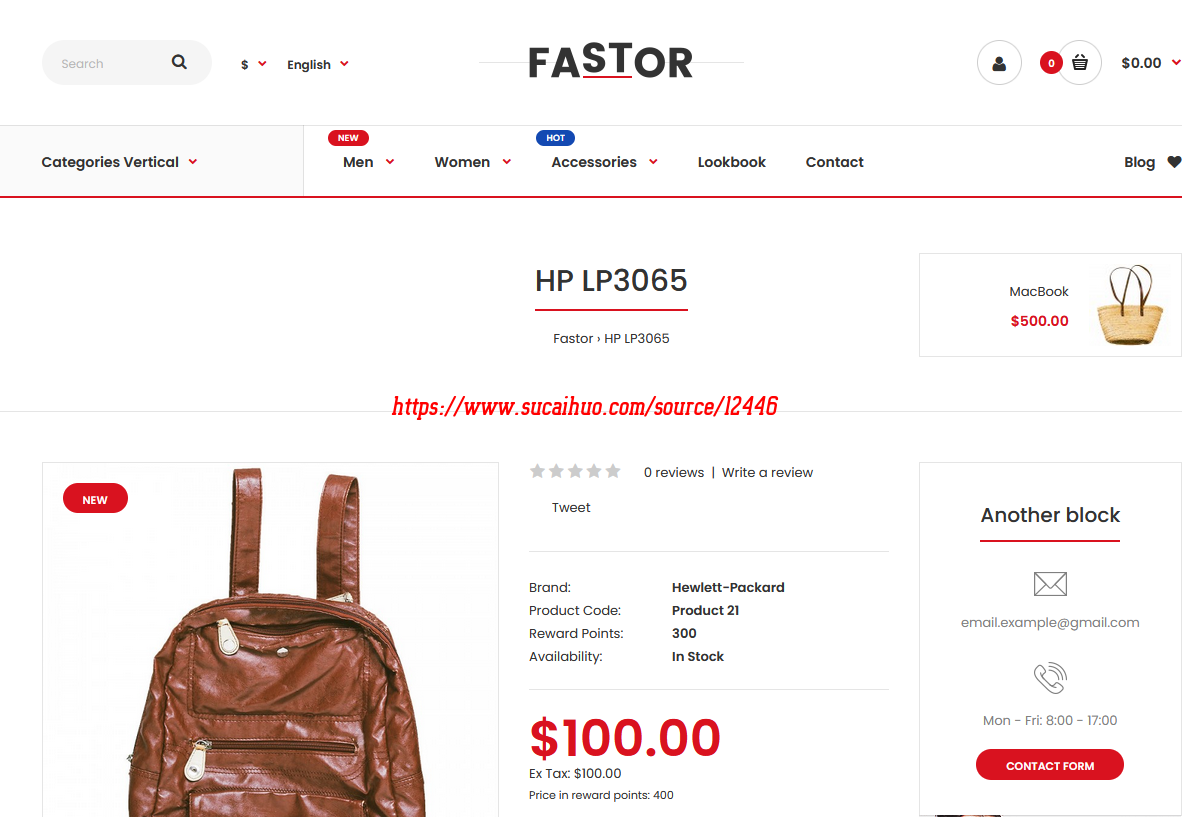The height and width of the screenshot is (817, 1182).
Task: Open the Accessories menu
Action: point(604,162)
